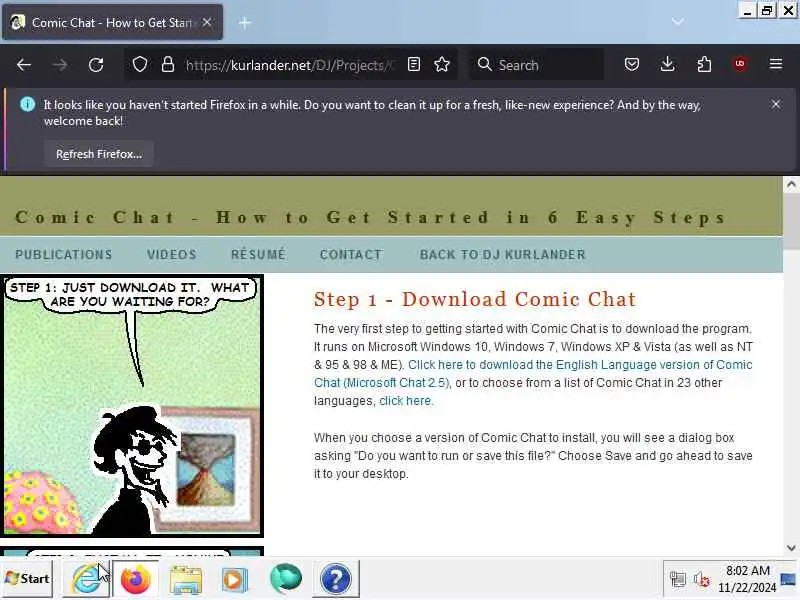Open Windows Explorer folder taskbar icon
The height and width of the screenshot is (600, 800).
pos(186,579)
